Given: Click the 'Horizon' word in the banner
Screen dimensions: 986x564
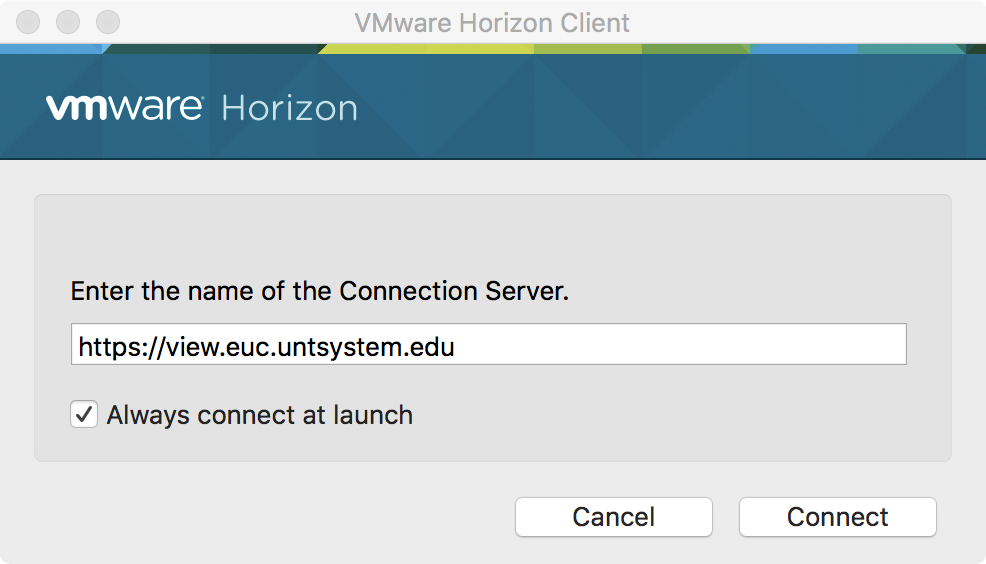Looking at the screenshot, I should 289,108.
